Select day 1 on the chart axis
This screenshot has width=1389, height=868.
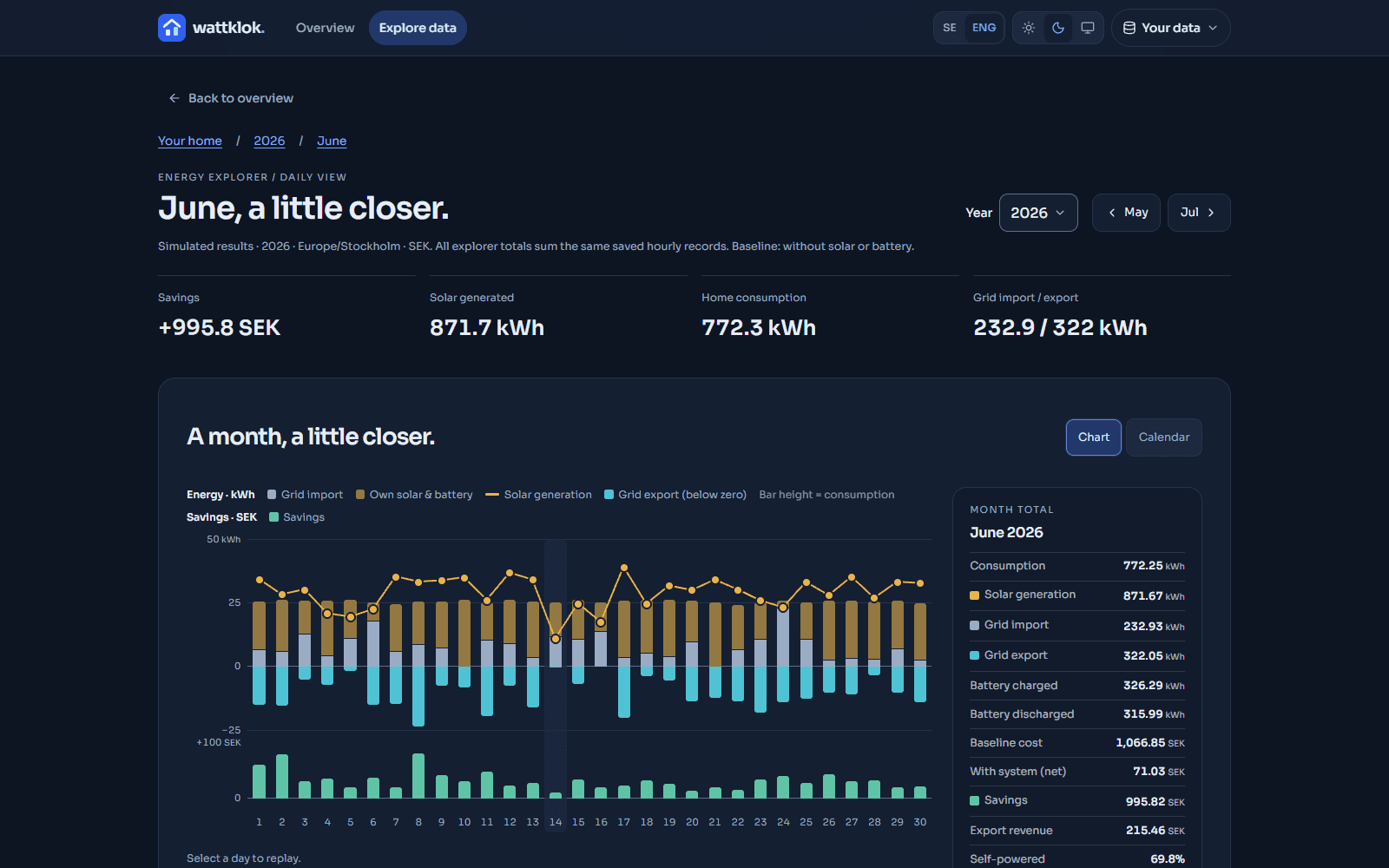point(259,822)
